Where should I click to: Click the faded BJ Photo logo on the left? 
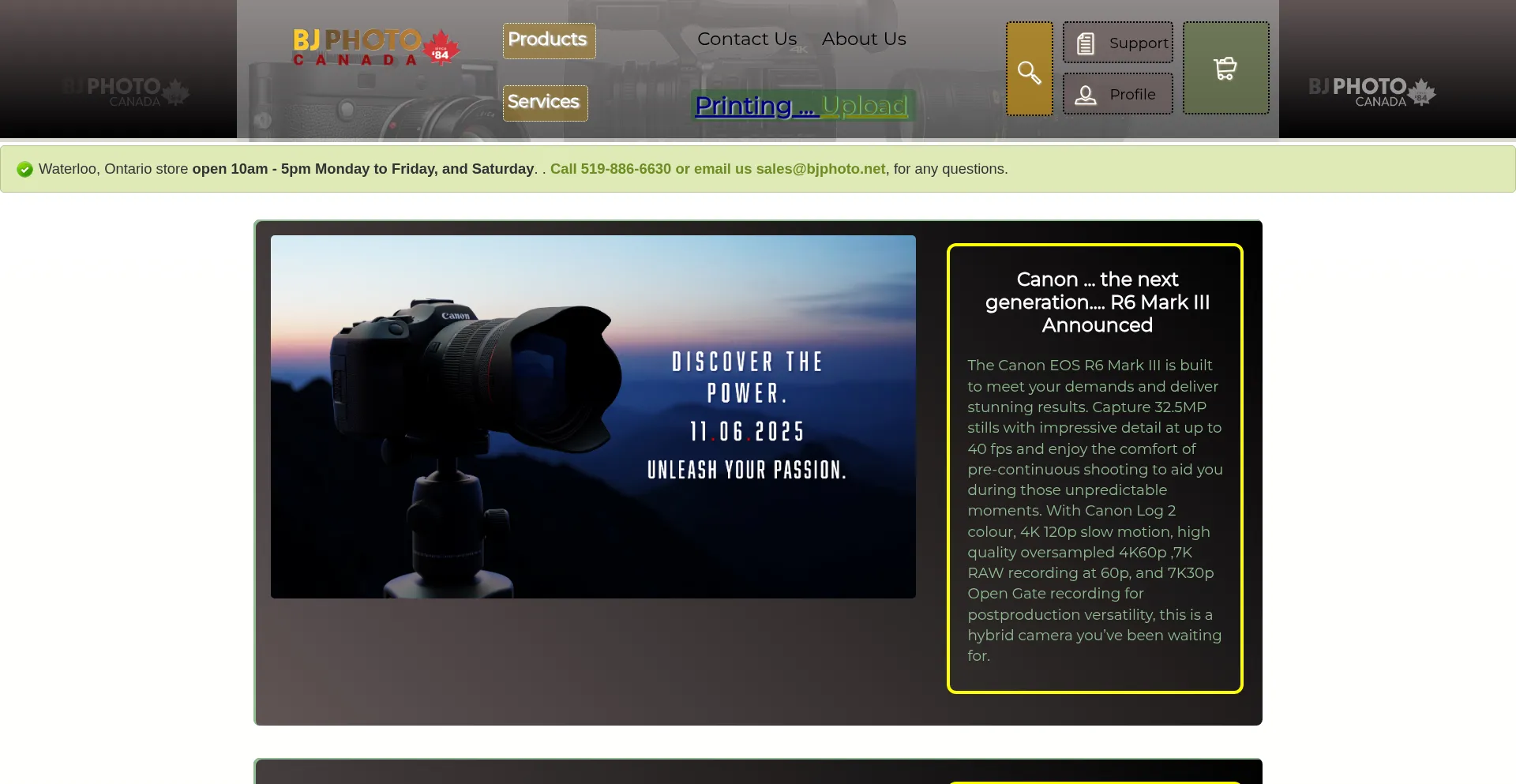click(125, 91)
